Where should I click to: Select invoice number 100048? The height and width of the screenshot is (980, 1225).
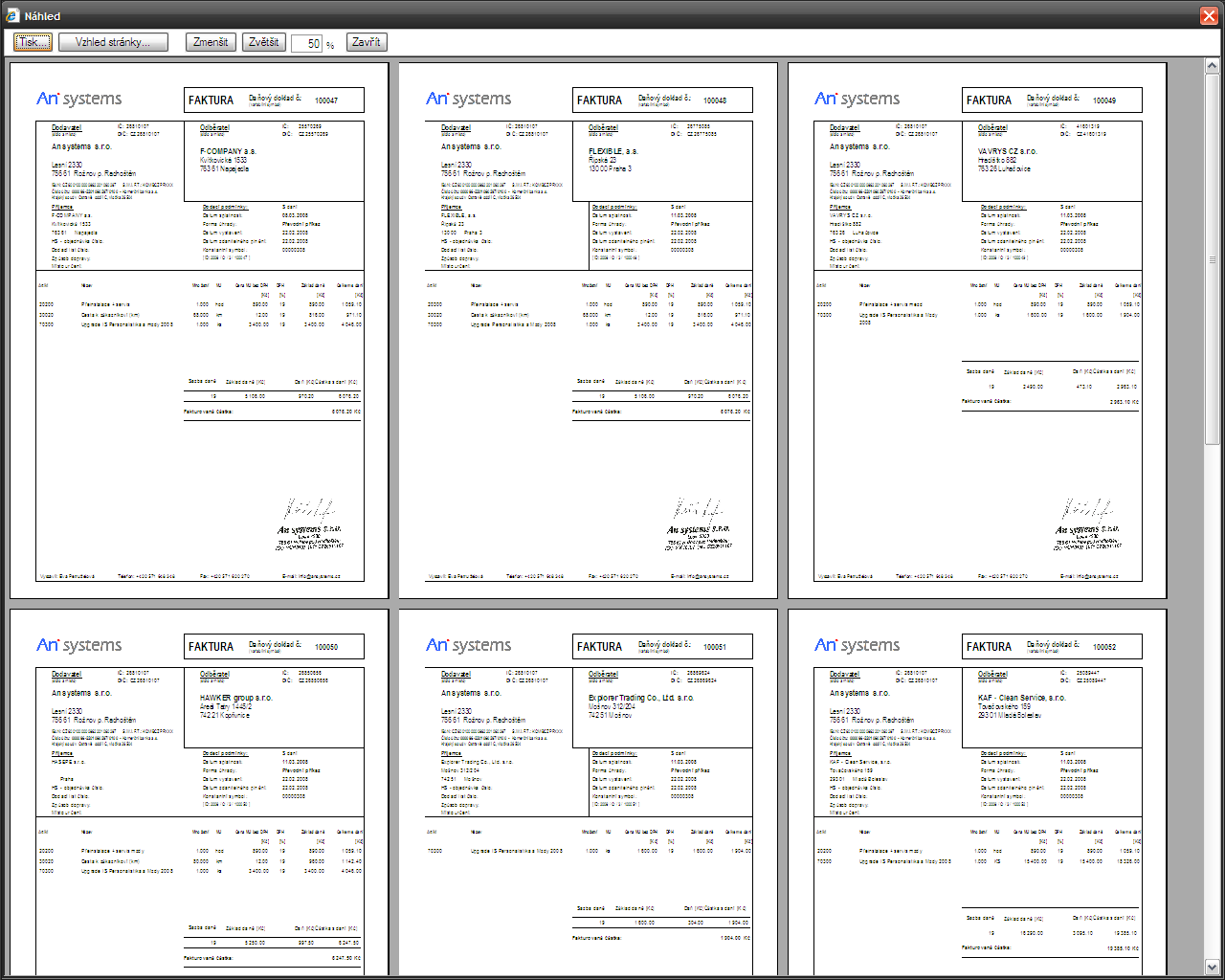coord(715,100)
